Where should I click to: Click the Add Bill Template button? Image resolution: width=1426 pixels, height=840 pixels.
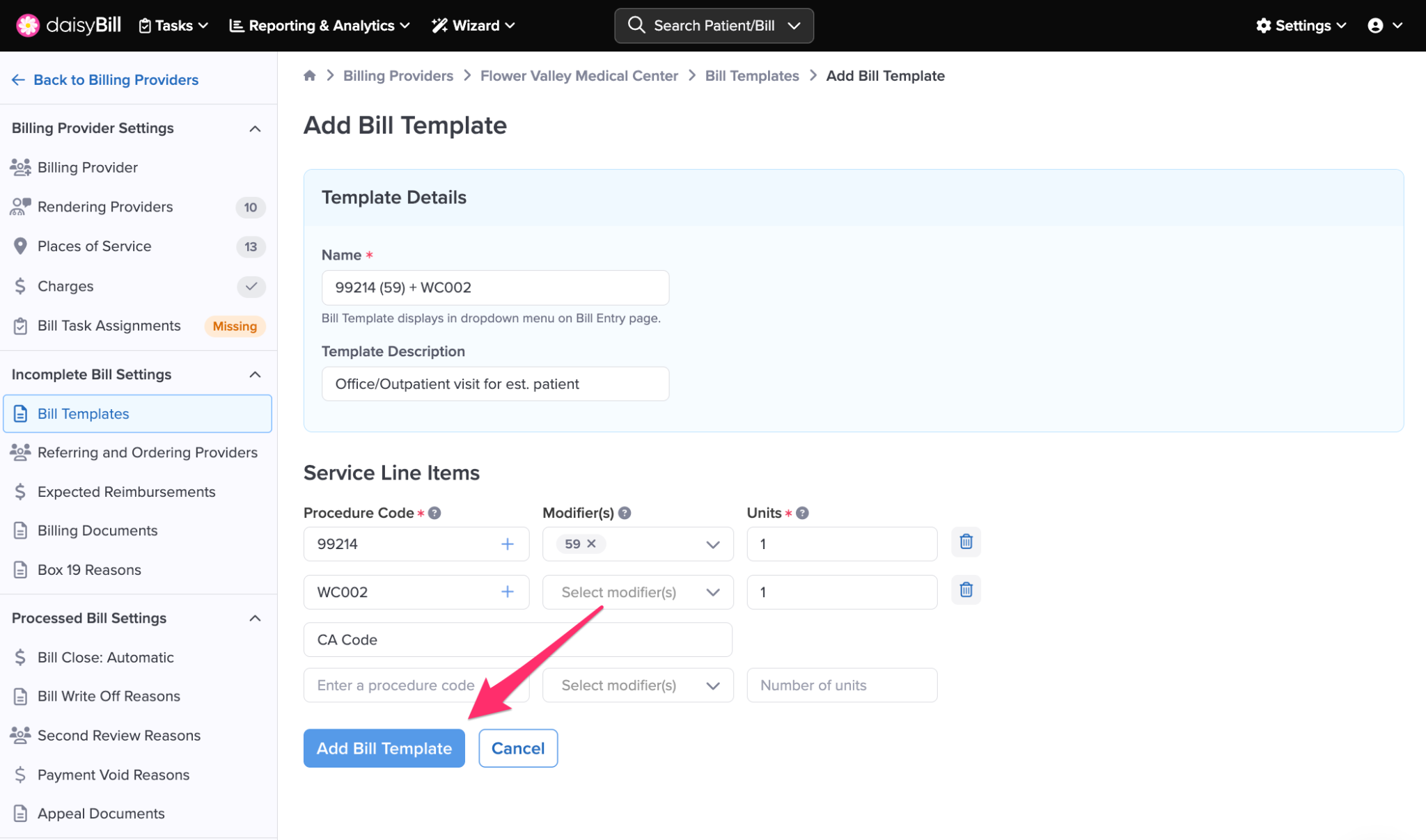(384, 748)
